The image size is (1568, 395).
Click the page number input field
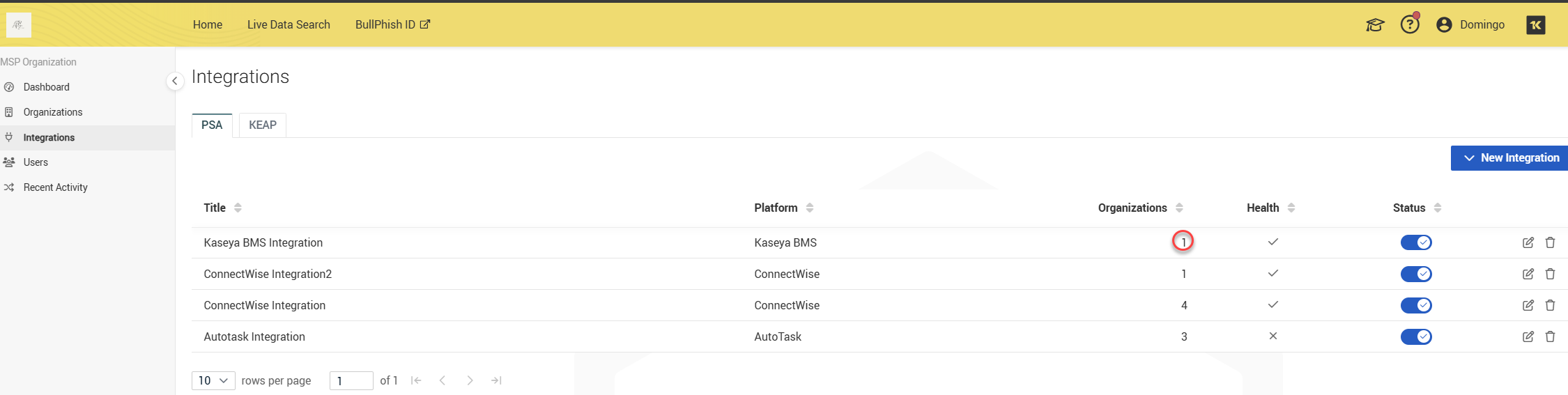(x=351, y=380)
